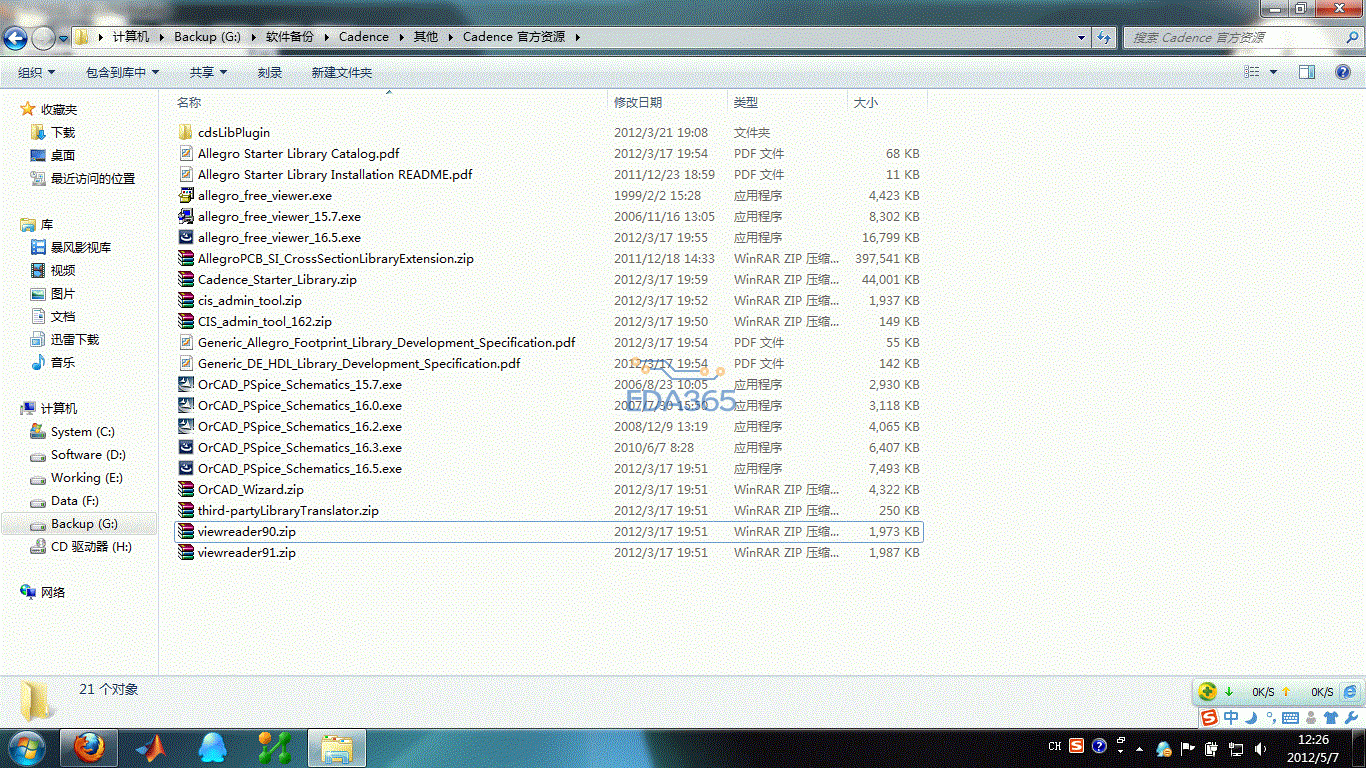Click 新建文件夹 button

click(341, 72)
